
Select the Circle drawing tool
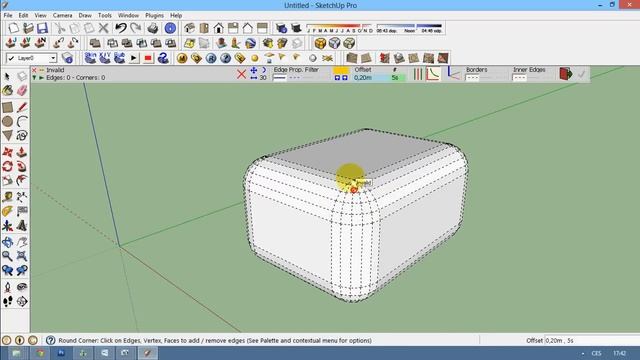pyautogui.click(x=7, y=121)
